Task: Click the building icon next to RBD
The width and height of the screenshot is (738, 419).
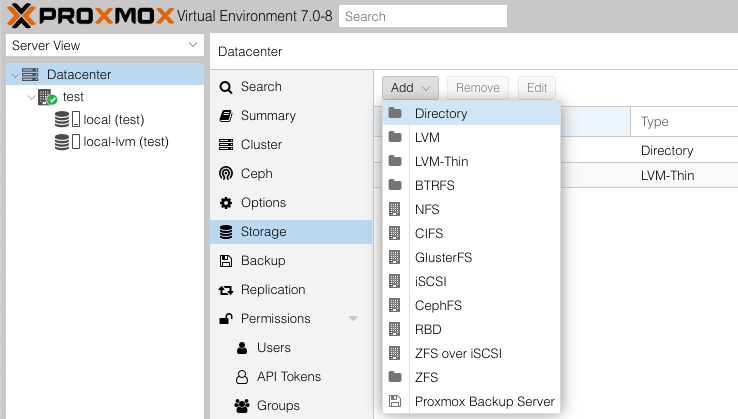Action: 394,329
